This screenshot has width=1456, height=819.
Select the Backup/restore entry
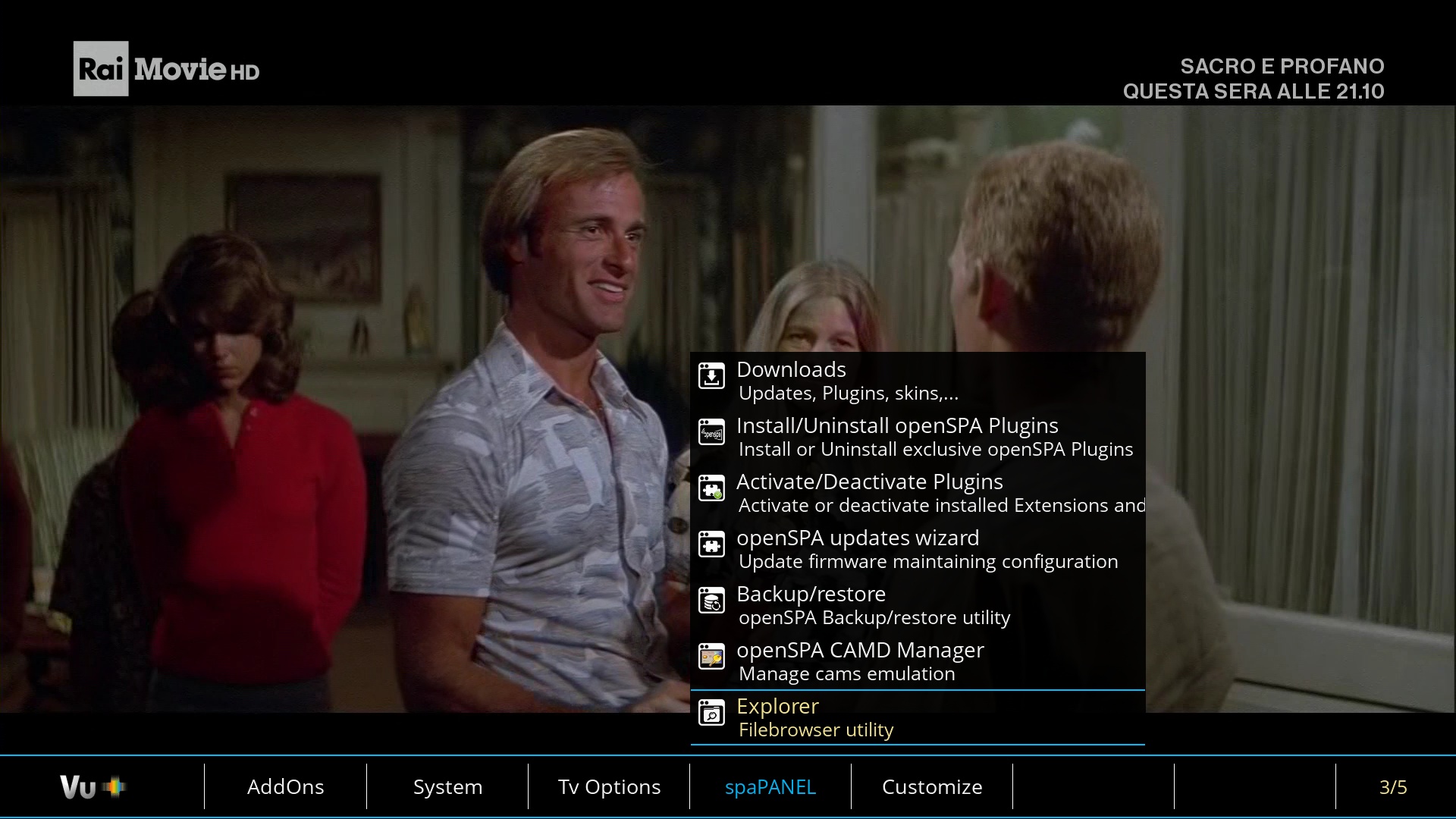pyautogui.click(x=918, y=604)
